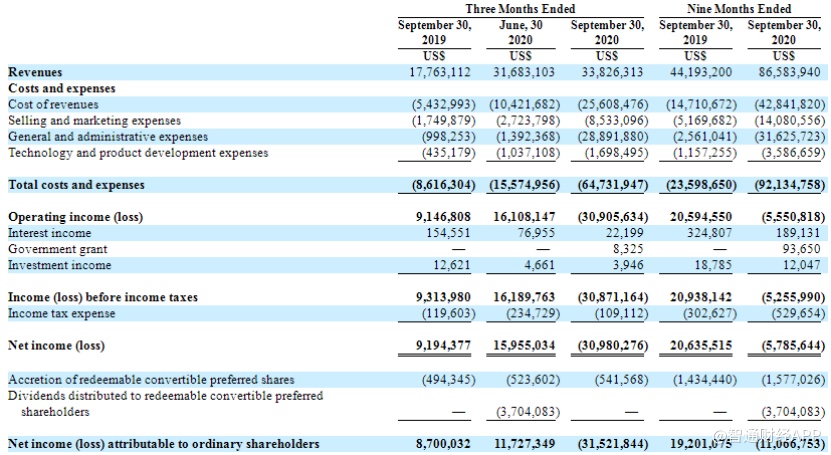
Task: Select Technology and product development expenses row
Action: point(138,153)
